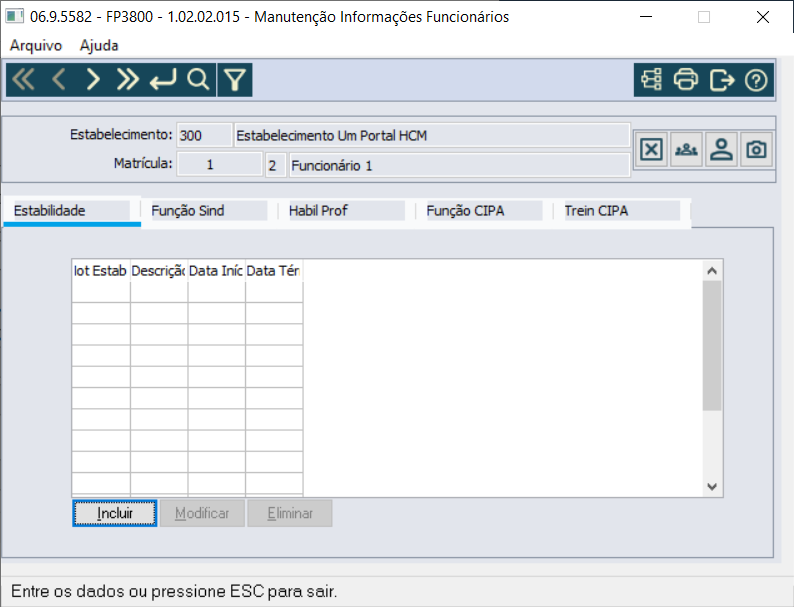The width and height of the screenshot is (794, 607).
Task: Click the disabled Eliminar button
Action: coord(290,513)
